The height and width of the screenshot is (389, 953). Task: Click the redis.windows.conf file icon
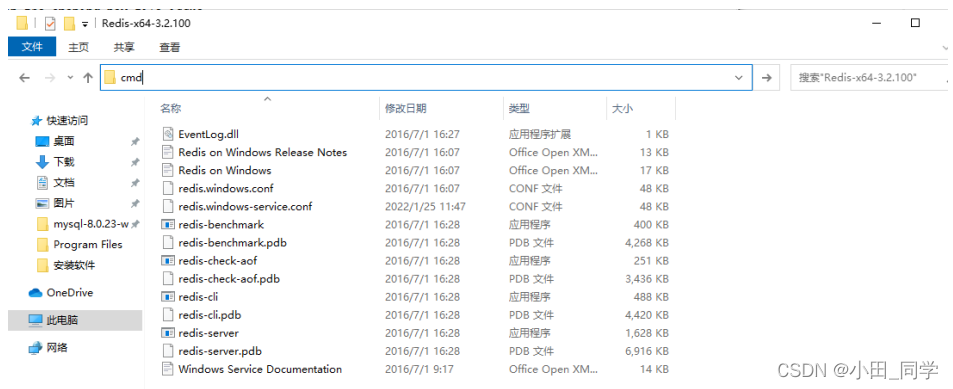(168, 188)
